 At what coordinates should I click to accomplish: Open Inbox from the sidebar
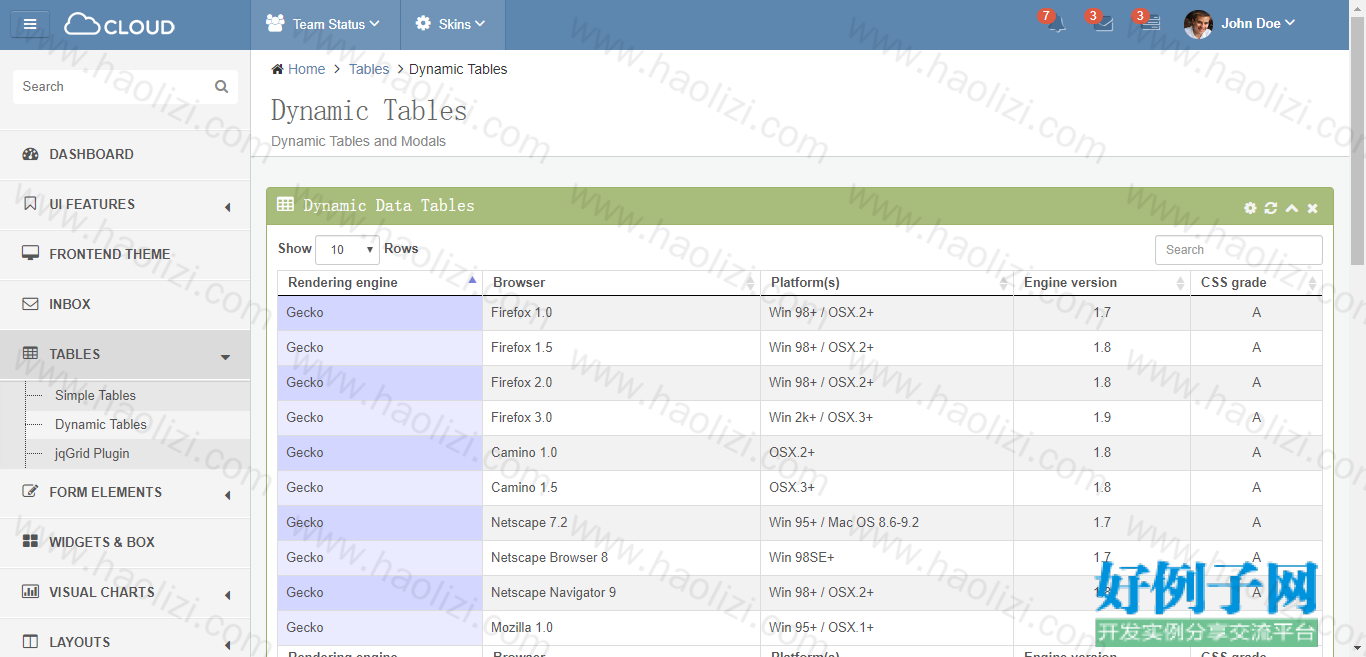(125, 305)
